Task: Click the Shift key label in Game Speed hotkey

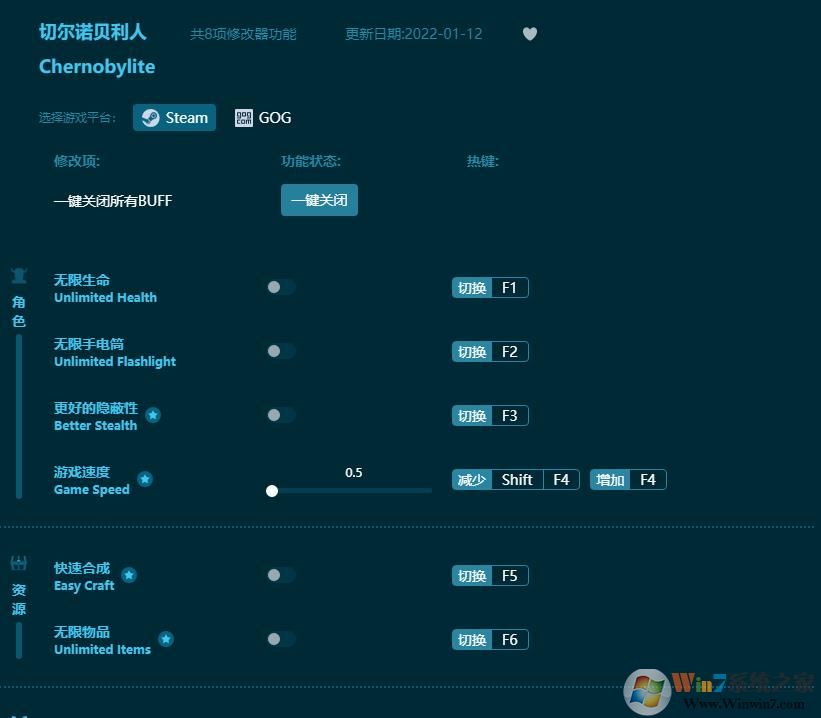Action: 516,479
